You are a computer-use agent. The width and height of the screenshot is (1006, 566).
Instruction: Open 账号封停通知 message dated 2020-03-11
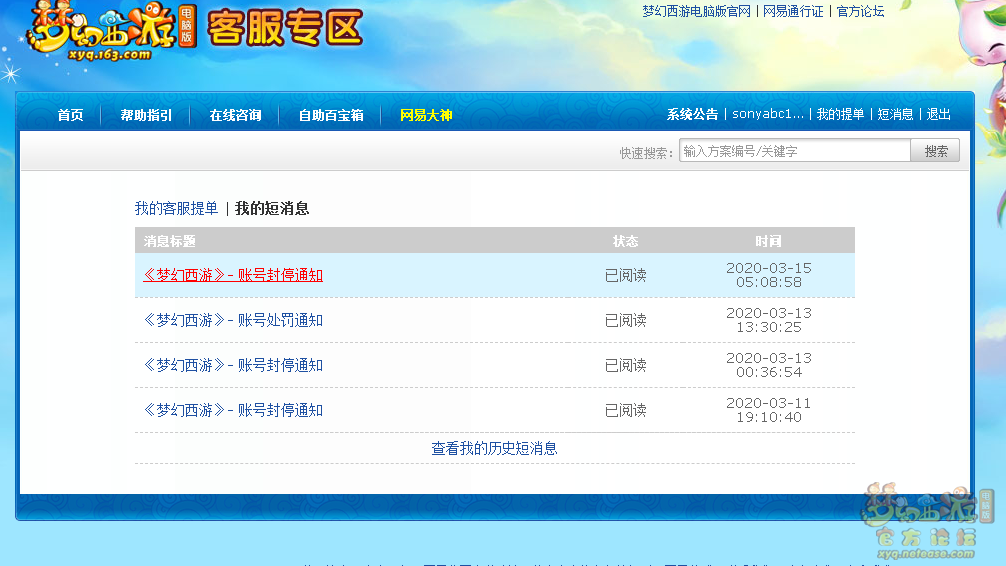point(233,410)
